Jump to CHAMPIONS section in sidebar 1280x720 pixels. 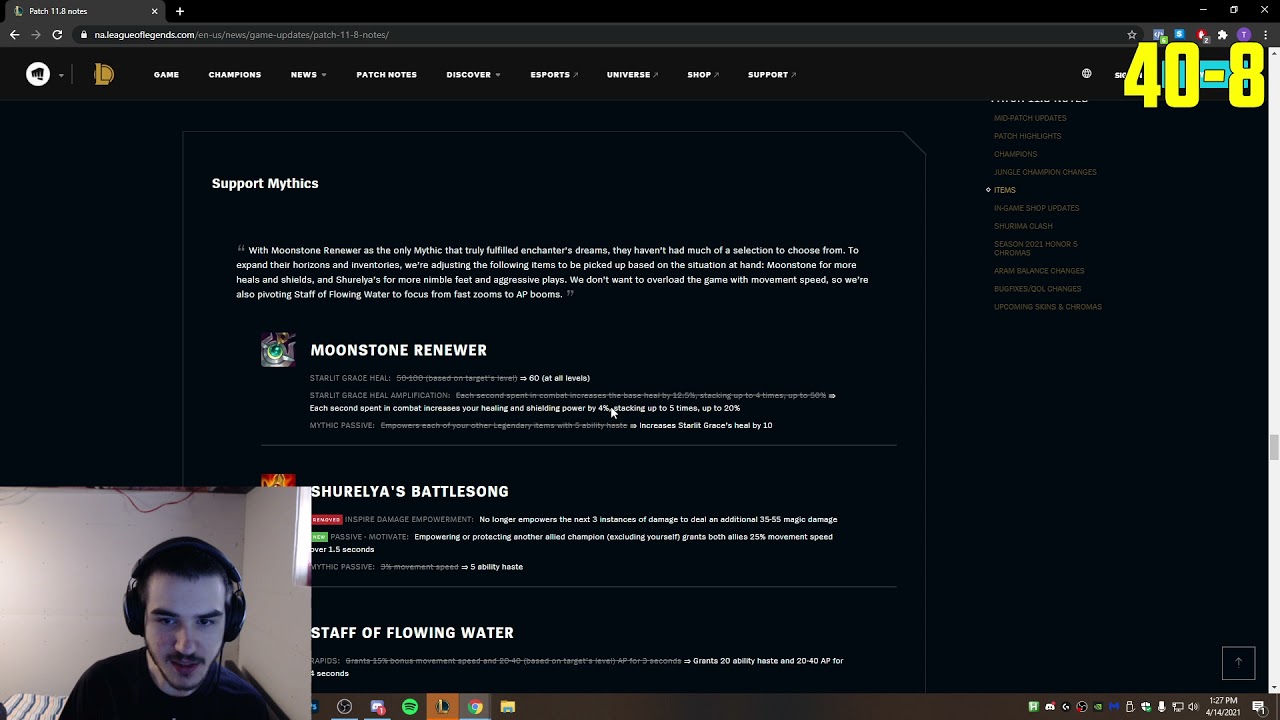pos(1015,154)
